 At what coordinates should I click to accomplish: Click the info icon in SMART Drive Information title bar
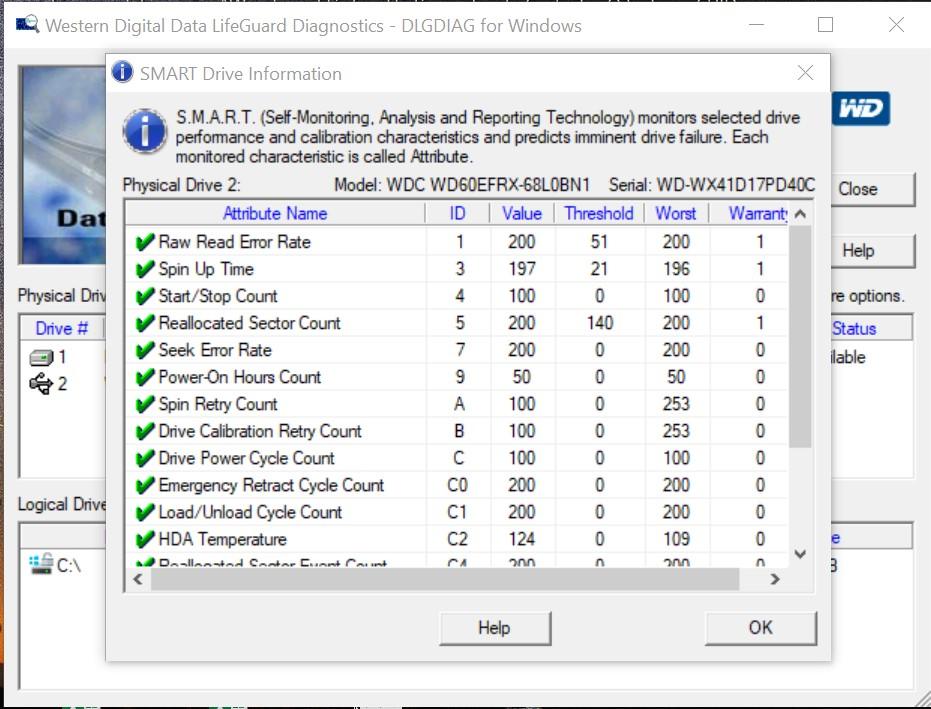click(122, 72)
